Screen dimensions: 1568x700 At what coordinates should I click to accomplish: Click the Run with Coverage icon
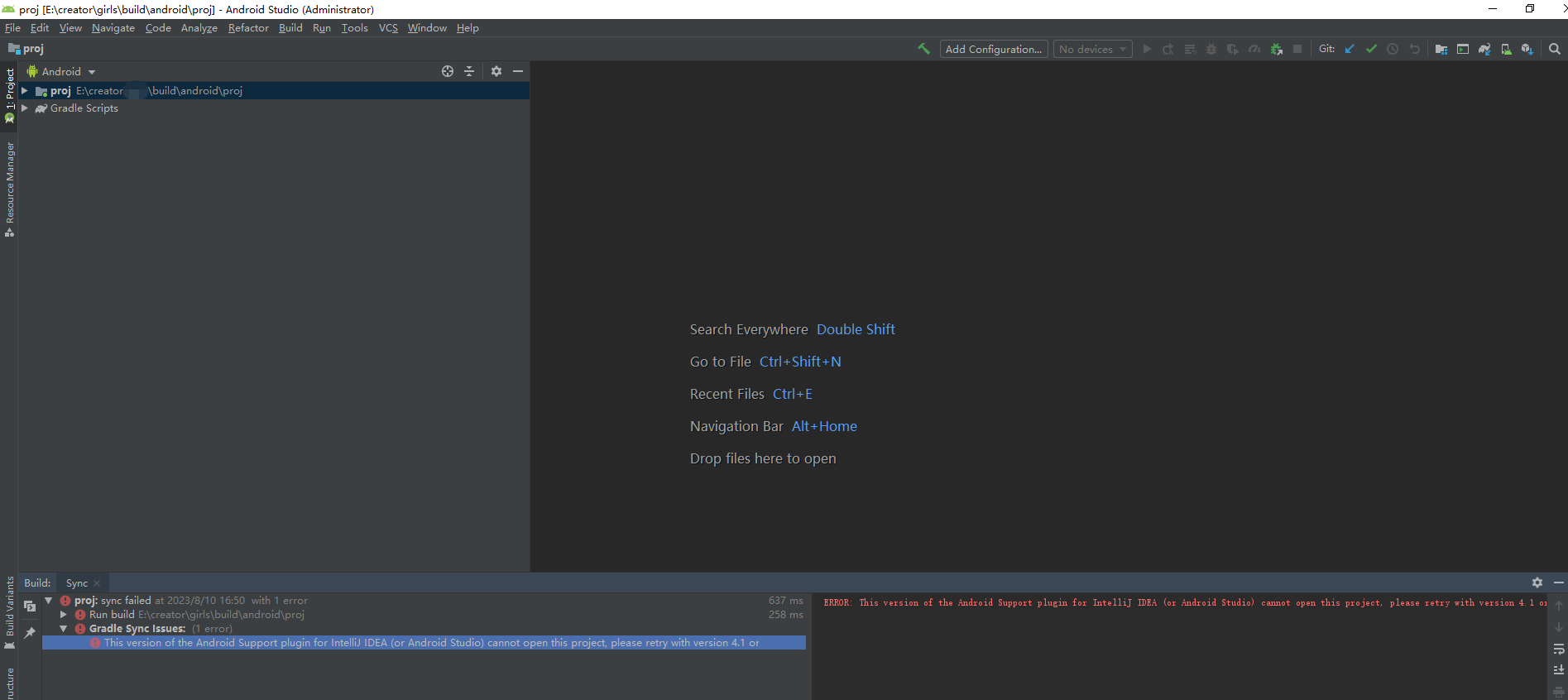[1233, 50]
